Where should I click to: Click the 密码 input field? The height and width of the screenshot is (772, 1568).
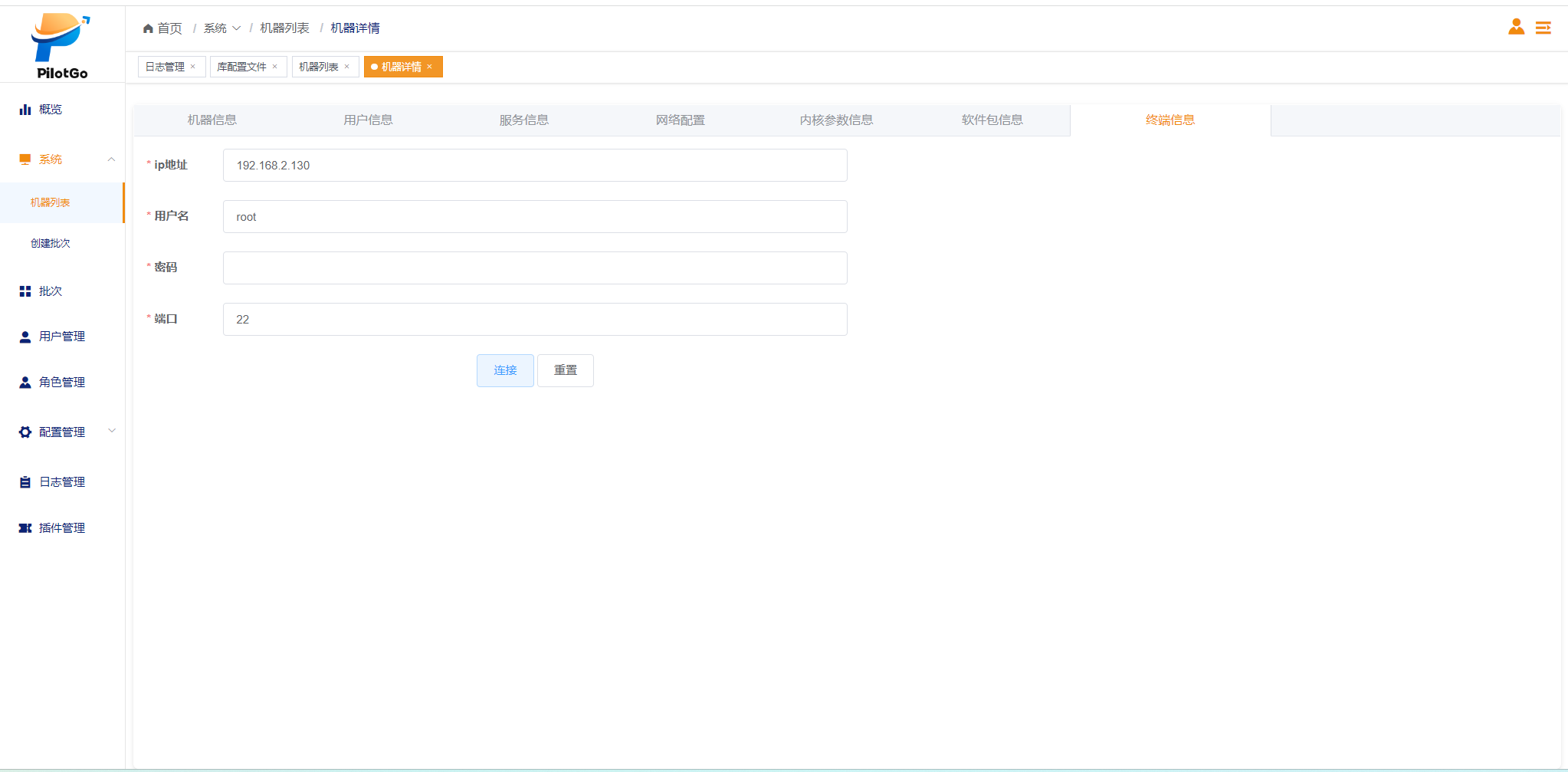pos(534,268)
